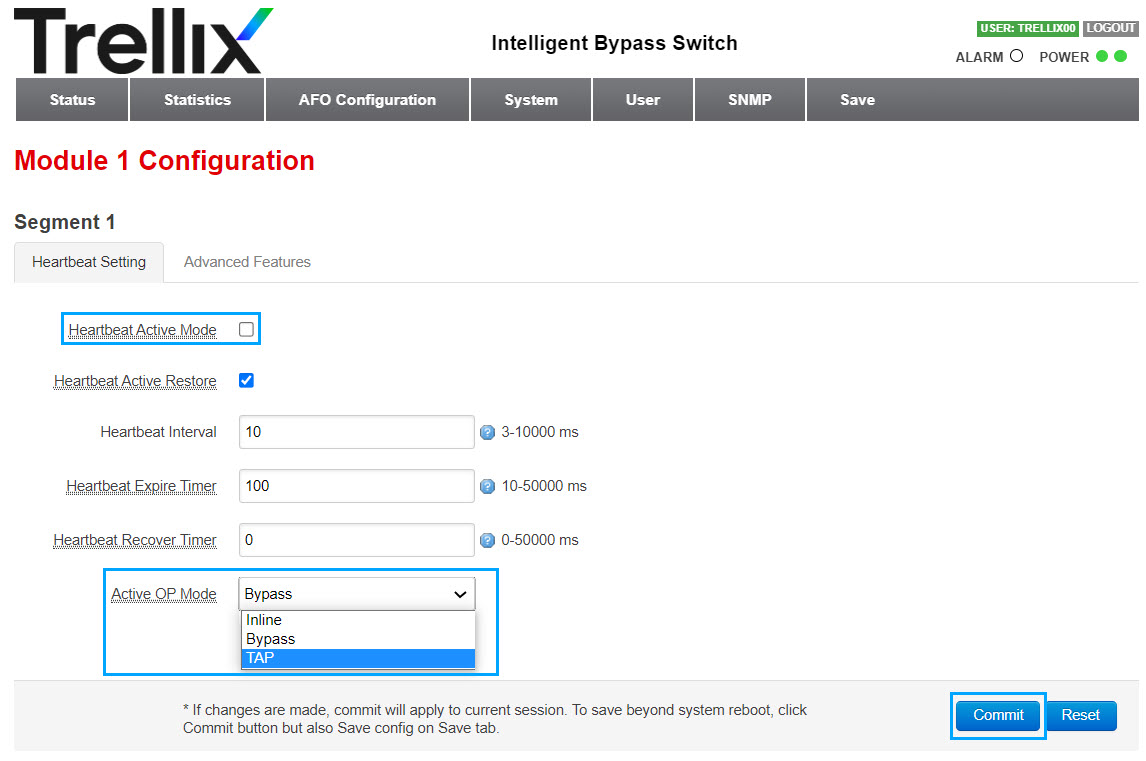Open the User menu
Screen dimensions: 1146x761
pyautogui.click(x=642, y=99)
